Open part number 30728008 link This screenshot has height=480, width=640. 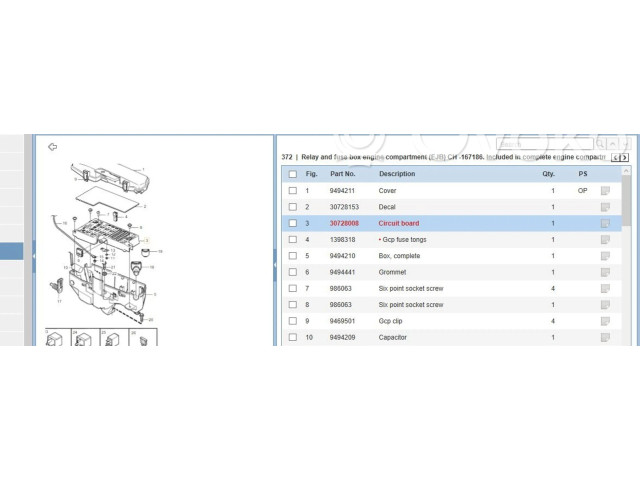[x=344, y=223]
